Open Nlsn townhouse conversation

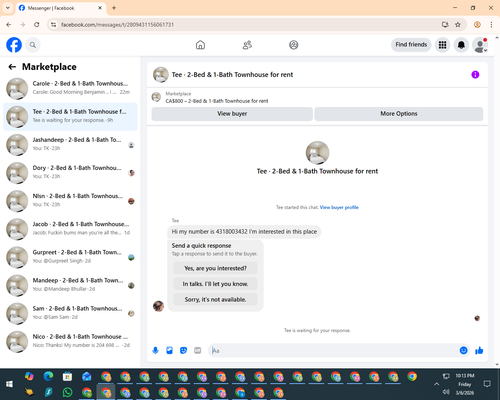[70, 201]
